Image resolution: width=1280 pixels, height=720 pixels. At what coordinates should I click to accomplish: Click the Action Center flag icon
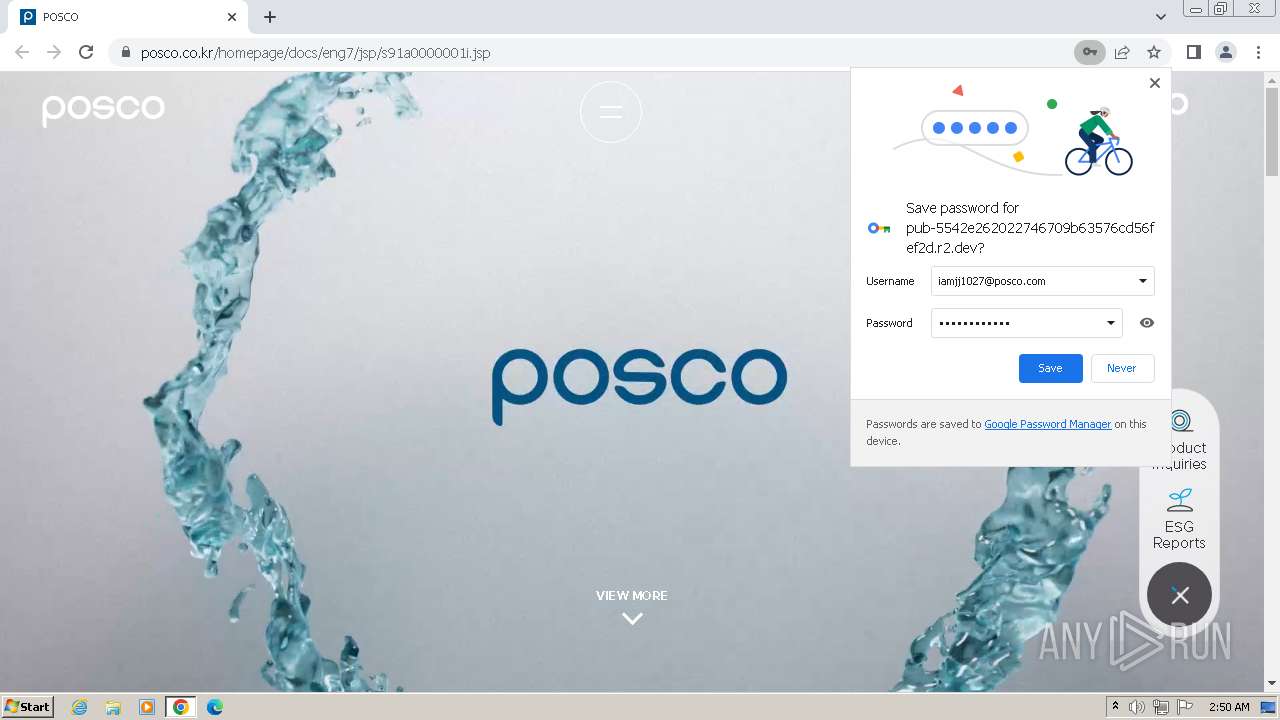[1185, 707]
